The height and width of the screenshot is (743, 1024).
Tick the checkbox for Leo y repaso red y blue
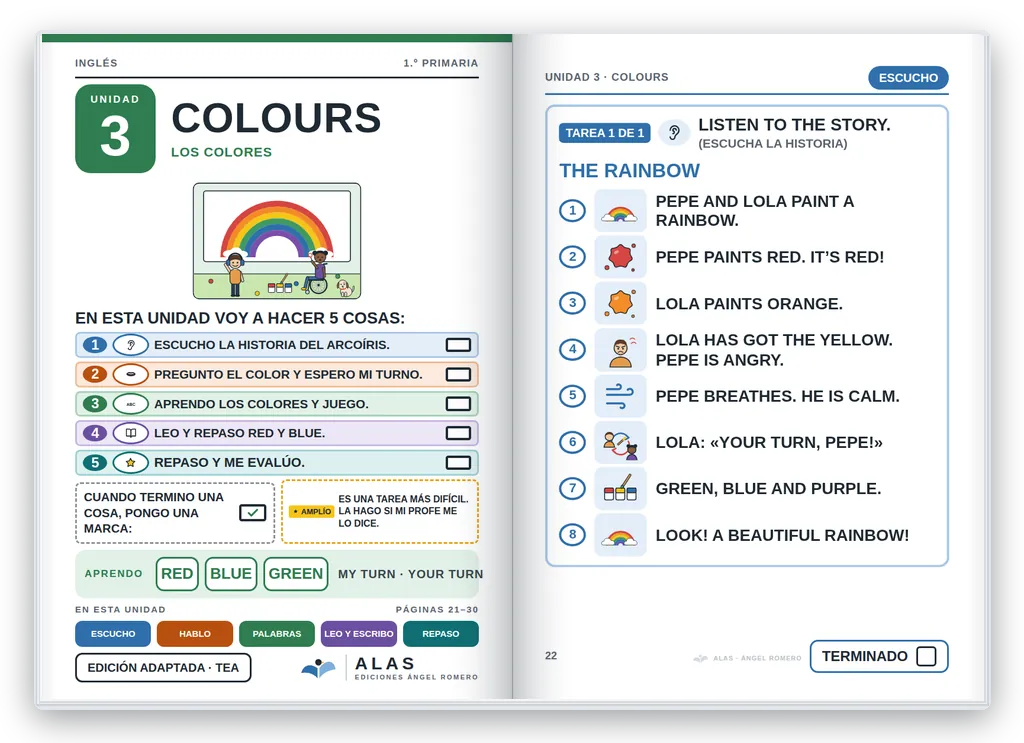(458, 433)
